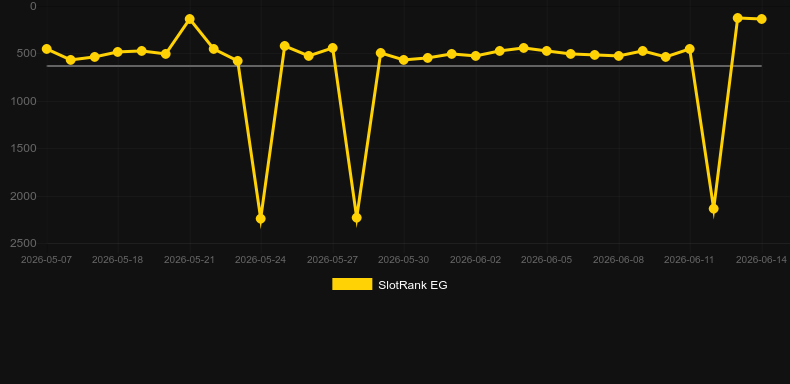Viewport: 790px width, 384px height.
Task: Click the 1000 y-axis label
Action: (x=24, y=101)
